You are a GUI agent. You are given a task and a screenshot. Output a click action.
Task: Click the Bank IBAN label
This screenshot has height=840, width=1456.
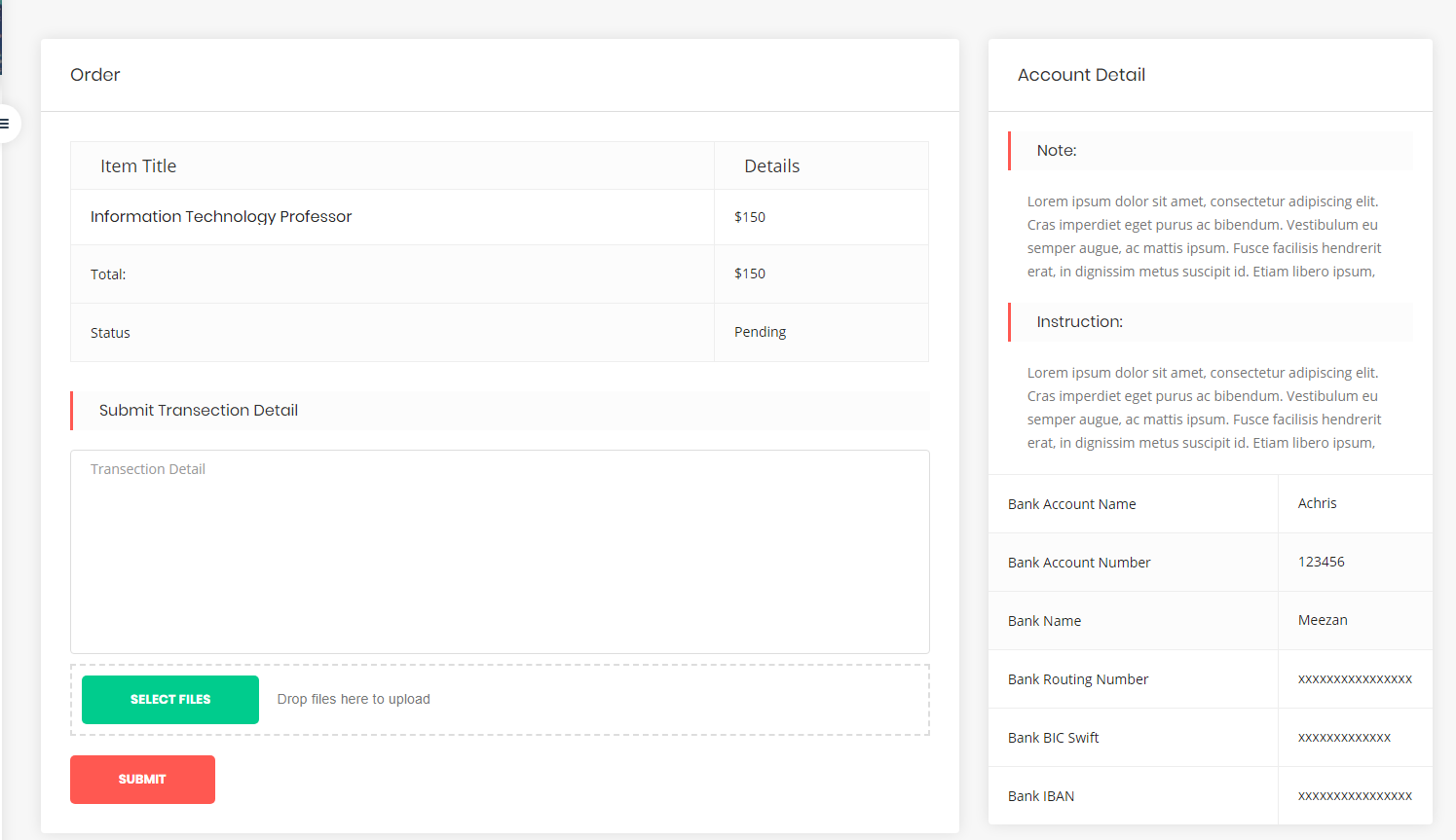click(1041, 796)
